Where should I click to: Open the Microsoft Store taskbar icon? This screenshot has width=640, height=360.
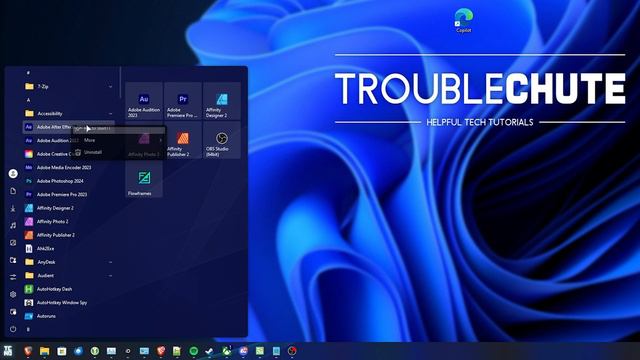pyautogui.click(x=61, y=351)
